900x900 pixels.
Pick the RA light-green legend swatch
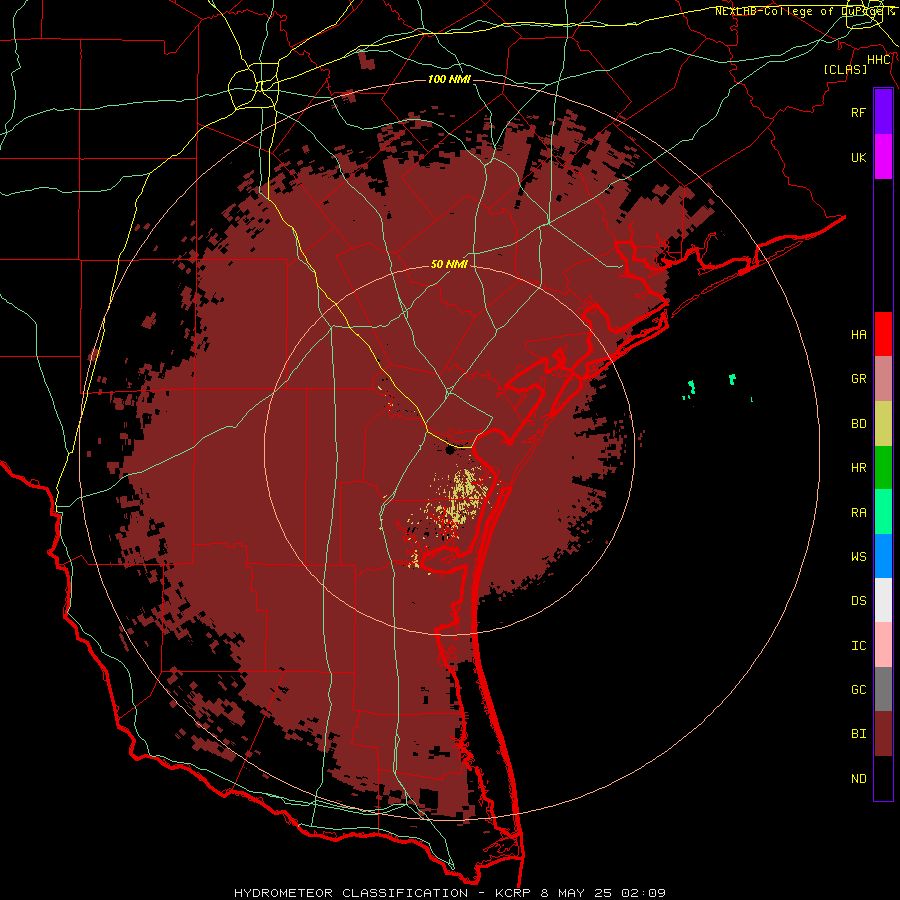coord(883,512)
